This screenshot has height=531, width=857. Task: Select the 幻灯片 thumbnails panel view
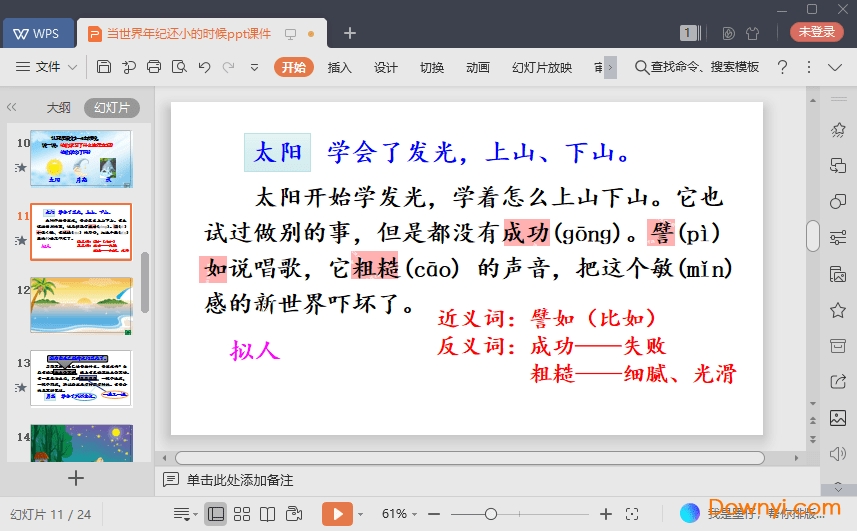click(111, 108)
